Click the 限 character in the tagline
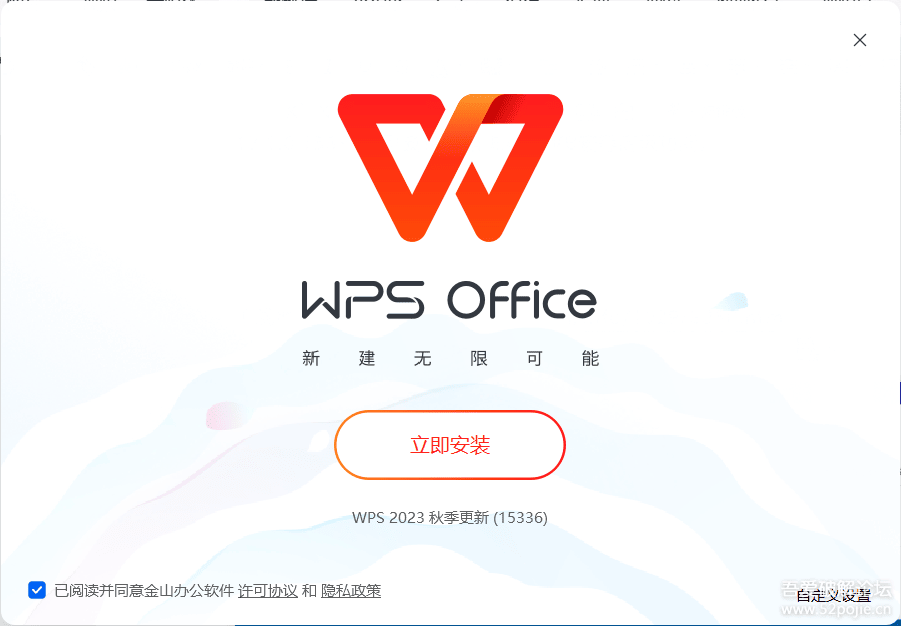901x626 pixels. pos(478,359)
